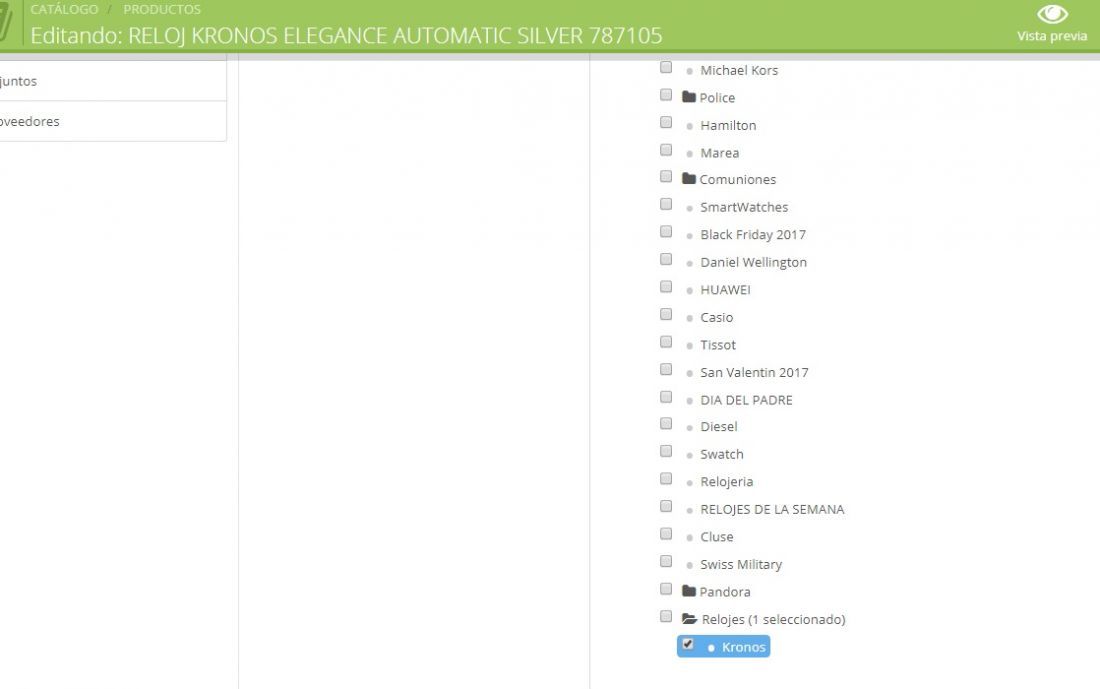Select the San Valentin 2017 label
This screenshot has height=689, width=1100.
[754, 373]
